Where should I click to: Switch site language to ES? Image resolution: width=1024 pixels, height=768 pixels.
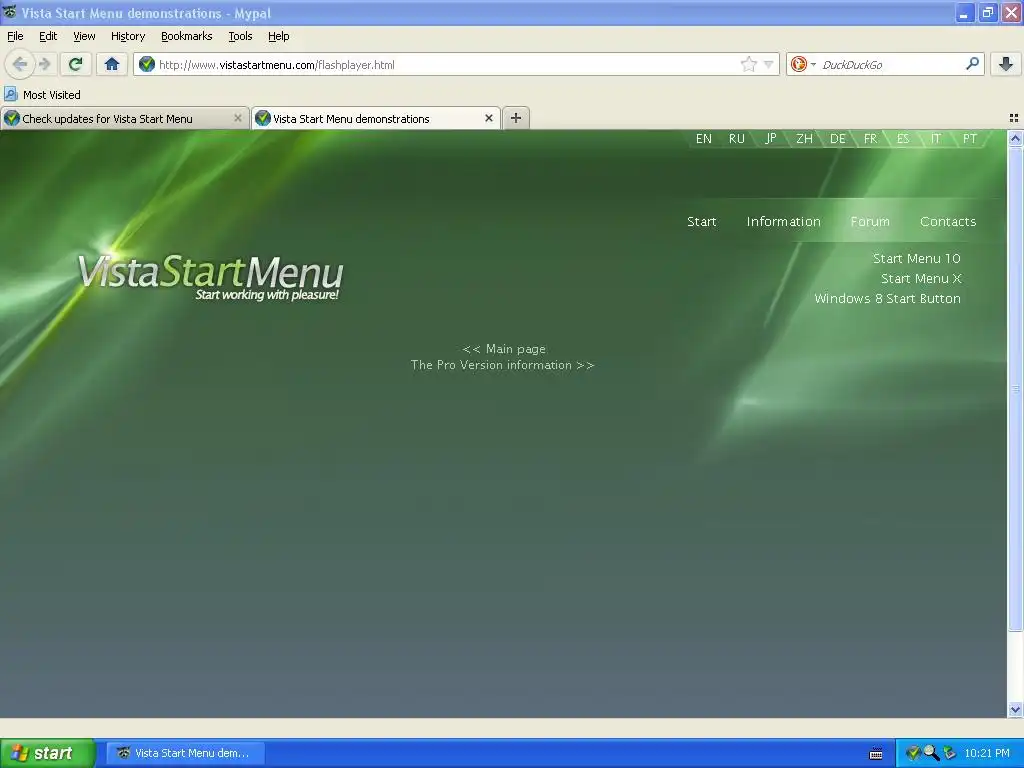click(903, 138)
